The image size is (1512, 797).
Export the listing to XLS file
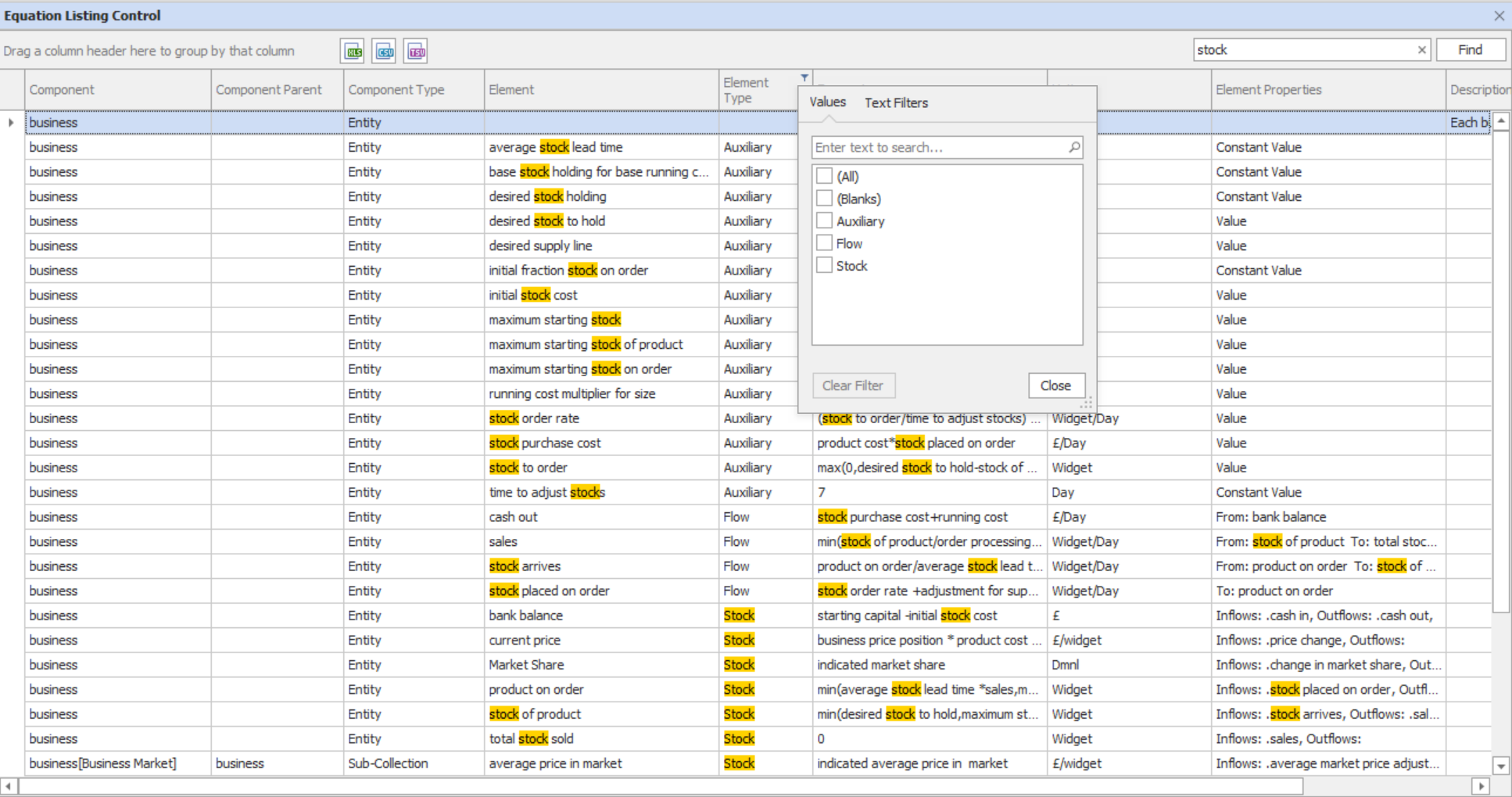(353, 52)
